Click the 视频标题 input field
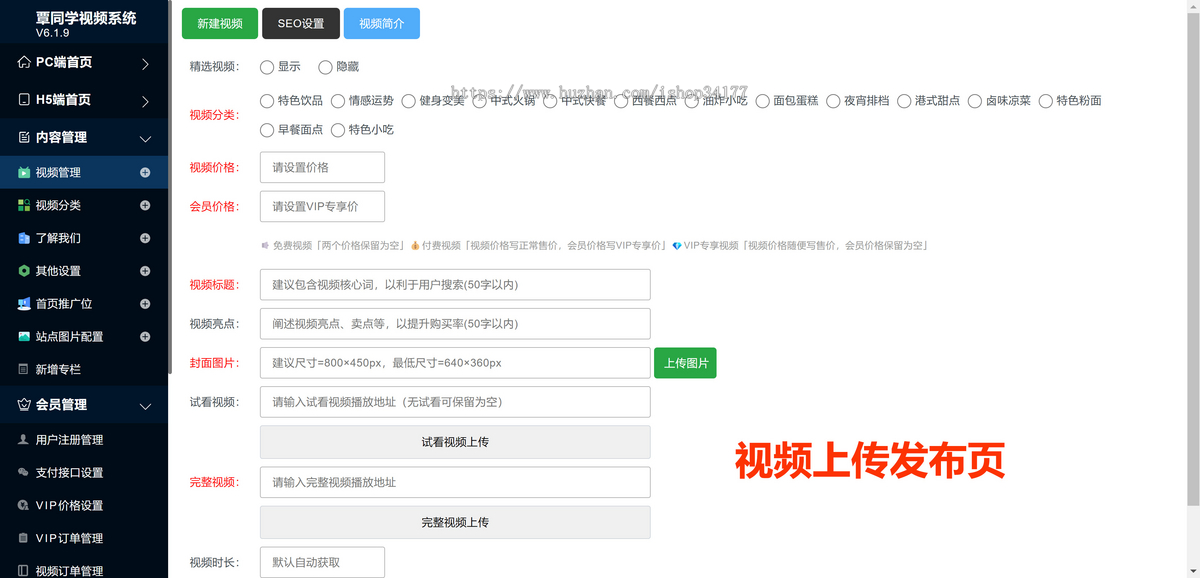1200x578 pixels. click(455, 285)
